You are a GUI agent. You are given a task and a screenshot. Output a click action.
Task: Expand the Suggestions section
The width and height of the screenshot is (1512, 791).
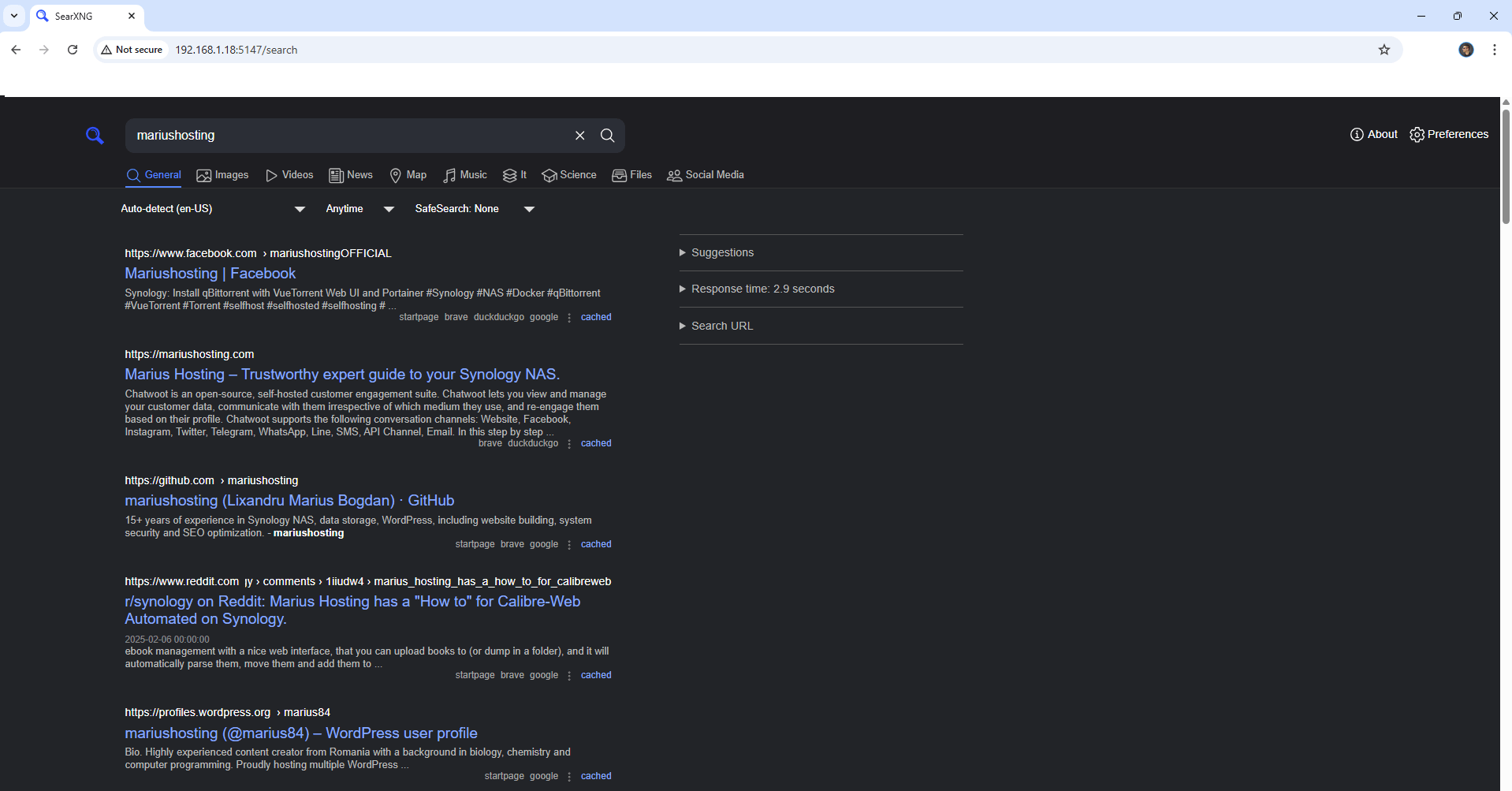[722, 253]
